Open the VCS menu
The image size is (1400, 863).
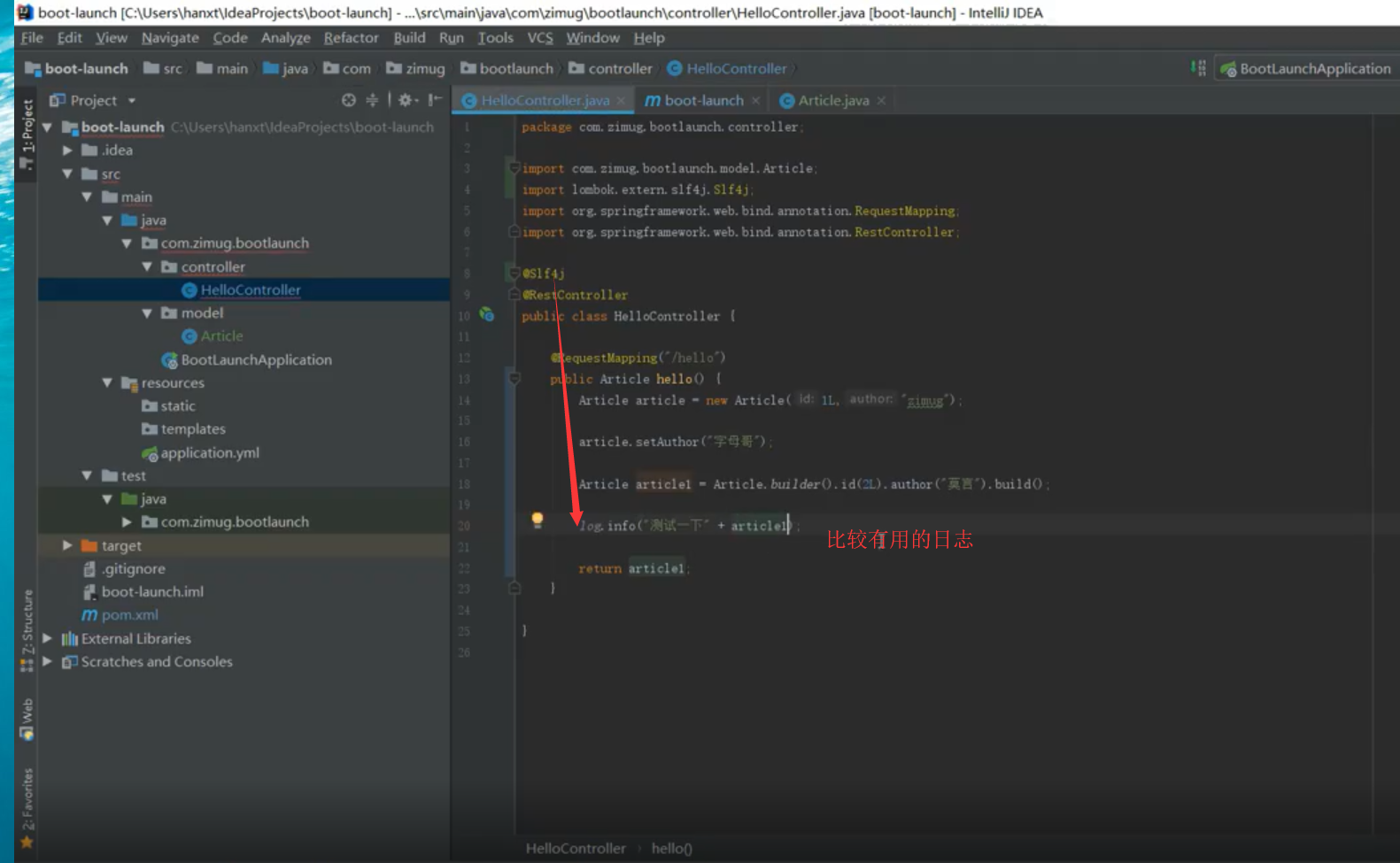click(x=540, y=37)
